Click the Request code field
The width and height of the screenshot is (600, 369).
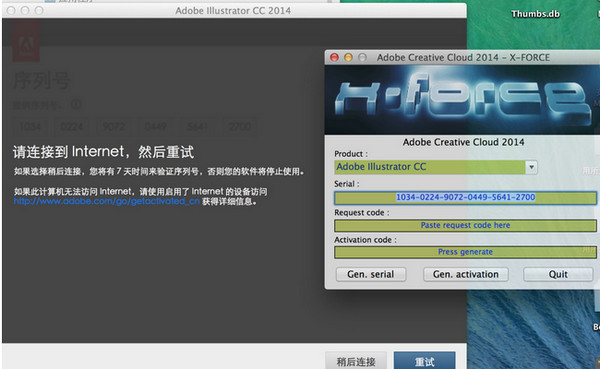coord(465,225)
